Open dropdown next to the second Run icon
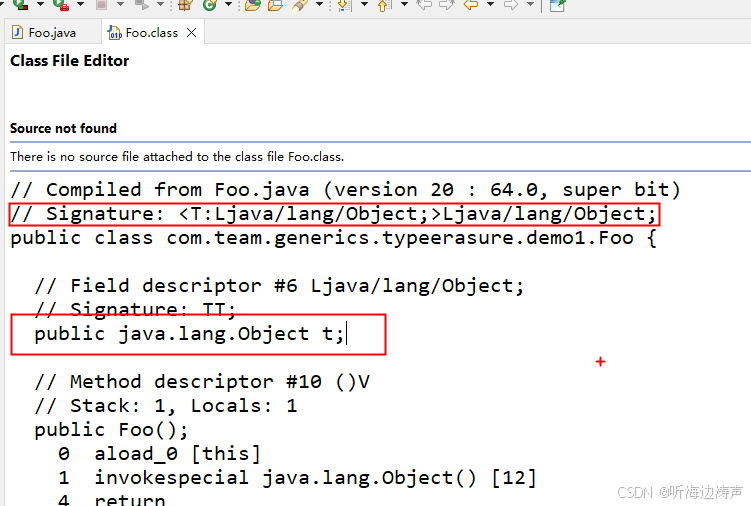 click(x=80, y=5)
